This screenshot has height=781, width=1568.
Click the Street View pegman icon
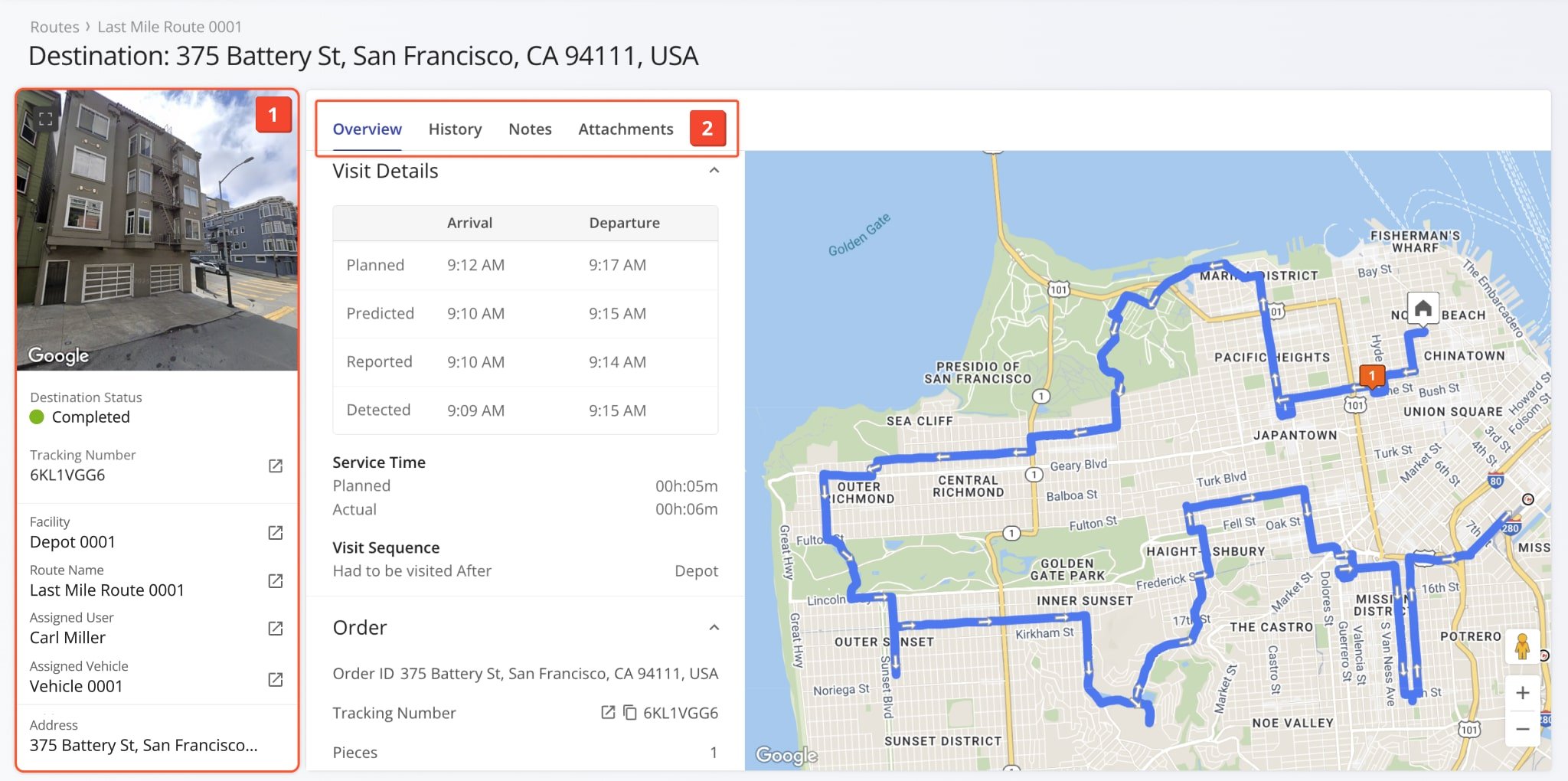pyautogui.click(x=1522, y=647)
